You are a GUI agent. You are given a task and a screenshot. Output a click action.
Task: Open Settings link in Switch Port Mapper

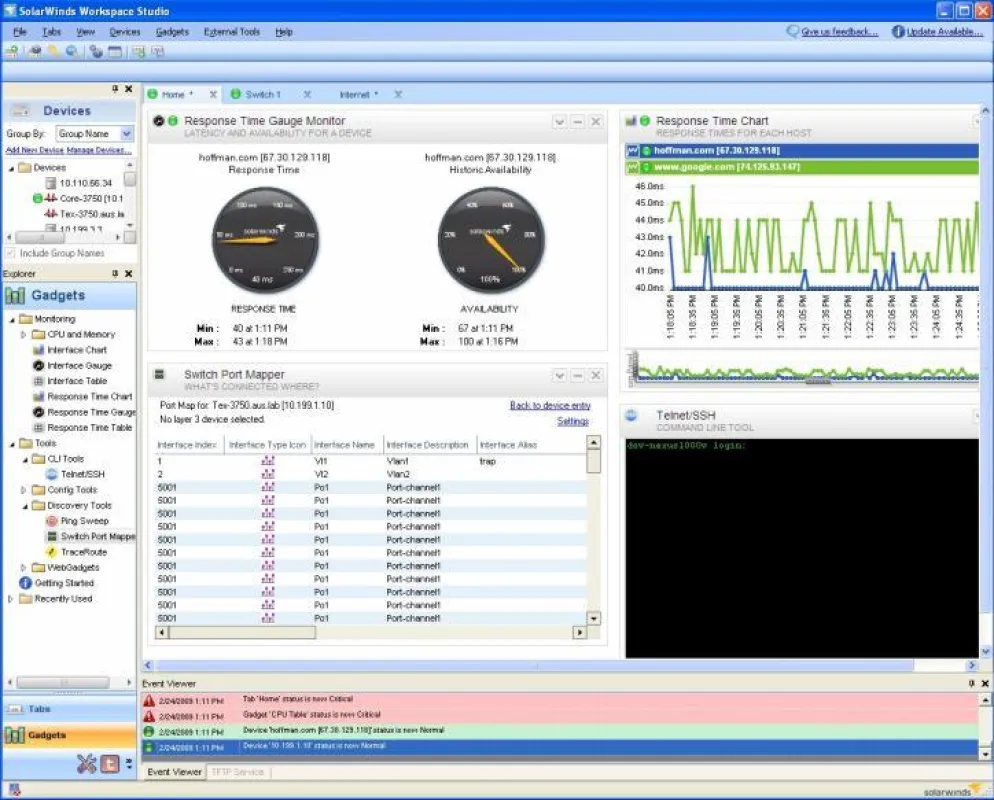(x=572, y=422)
